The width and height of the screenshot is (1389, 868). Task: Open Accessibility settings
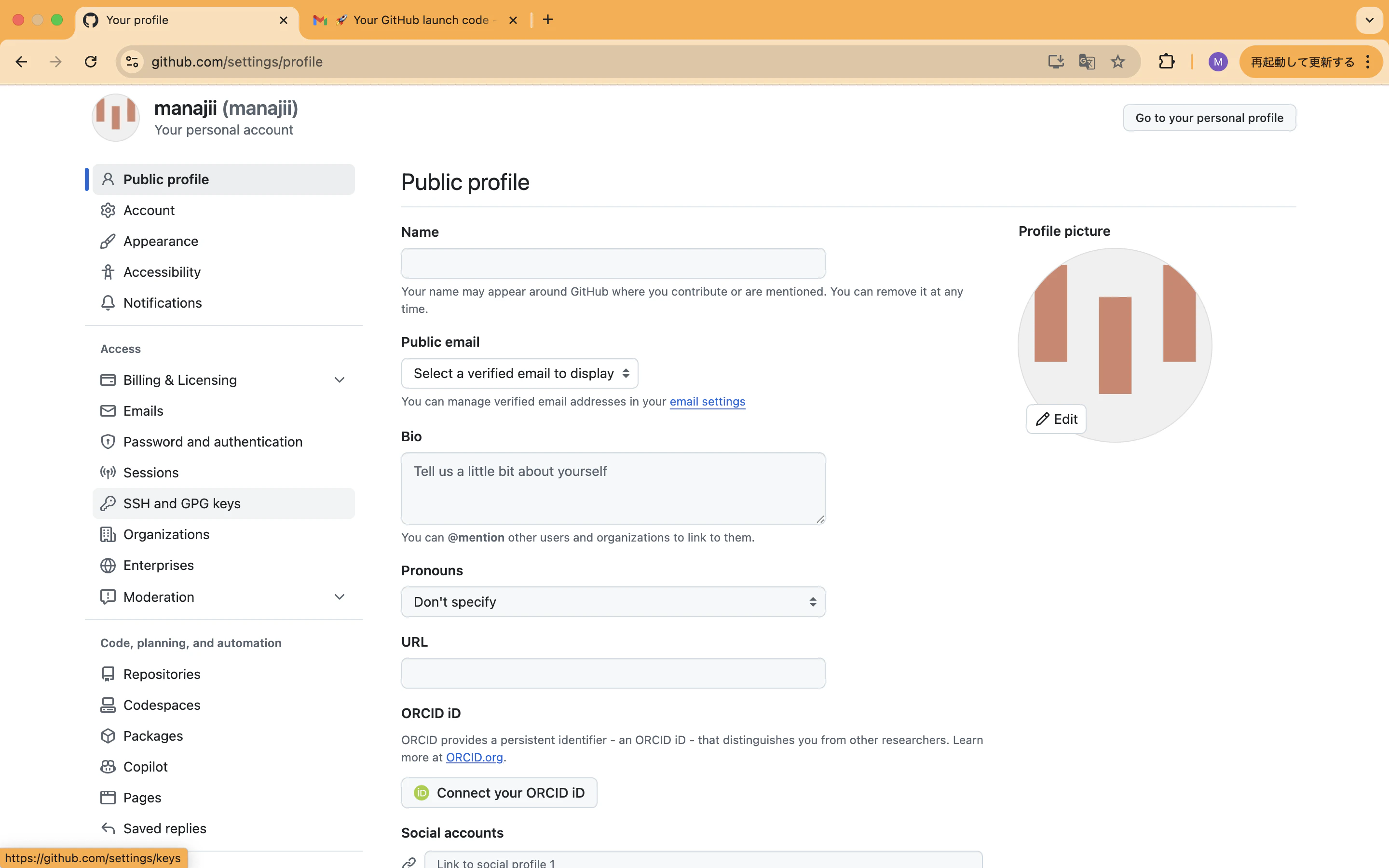pos(224,272)
